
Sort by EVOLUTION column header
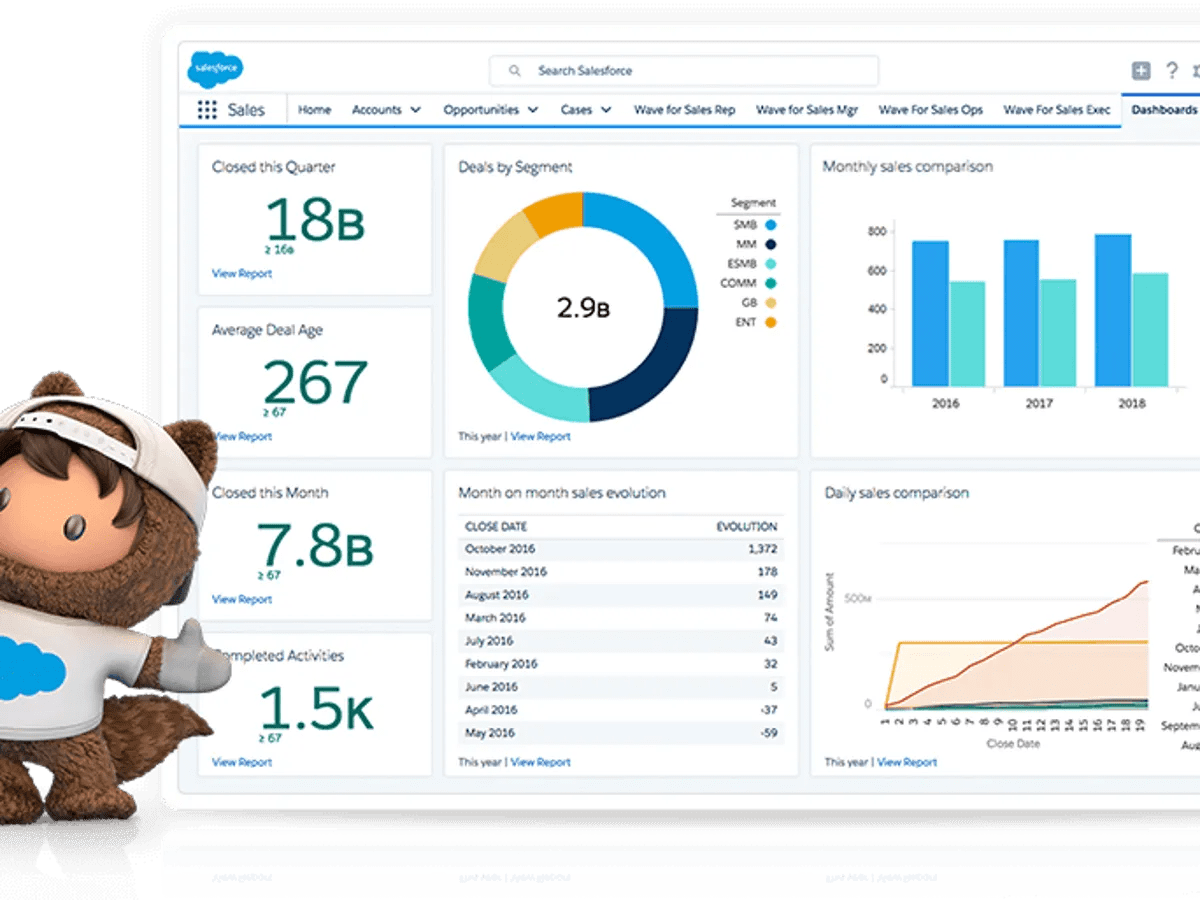pyautogui.click(x=747, y=526)
